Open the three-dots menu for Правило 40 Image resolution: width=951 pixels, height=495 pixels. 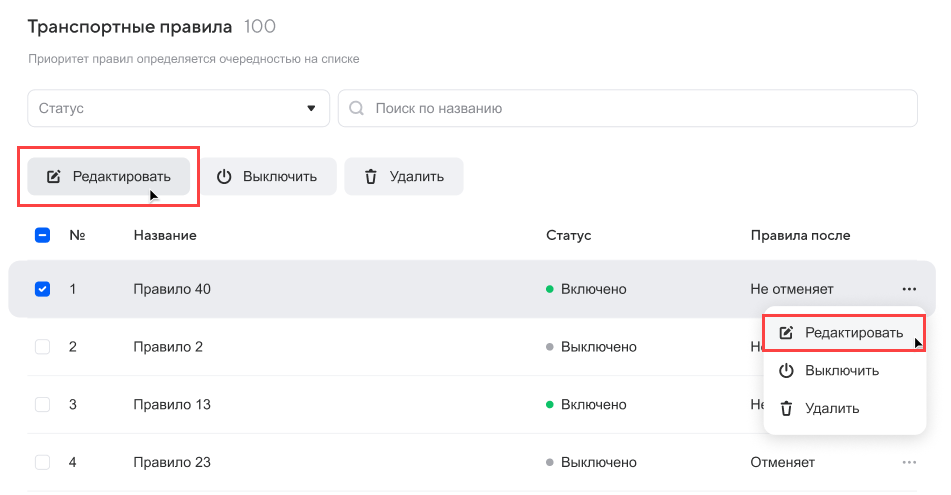(x=908, y=289)
